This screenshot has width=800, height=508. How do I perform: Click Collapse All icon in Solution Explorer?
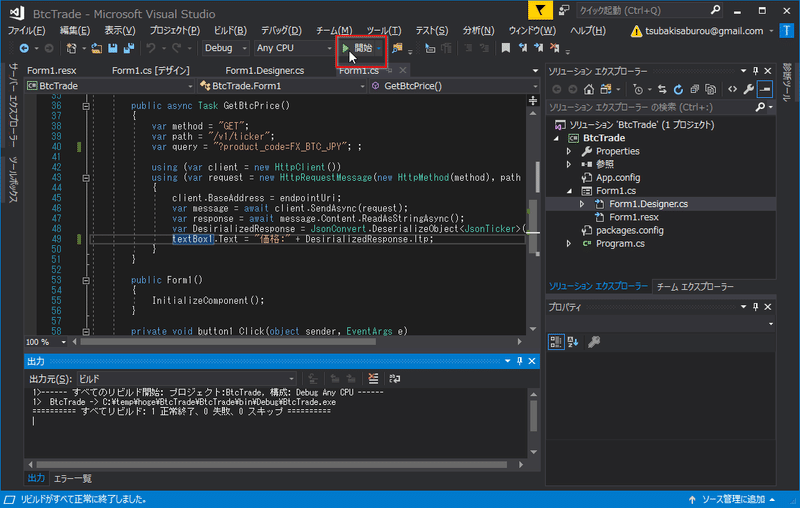(x=694, y=89)
